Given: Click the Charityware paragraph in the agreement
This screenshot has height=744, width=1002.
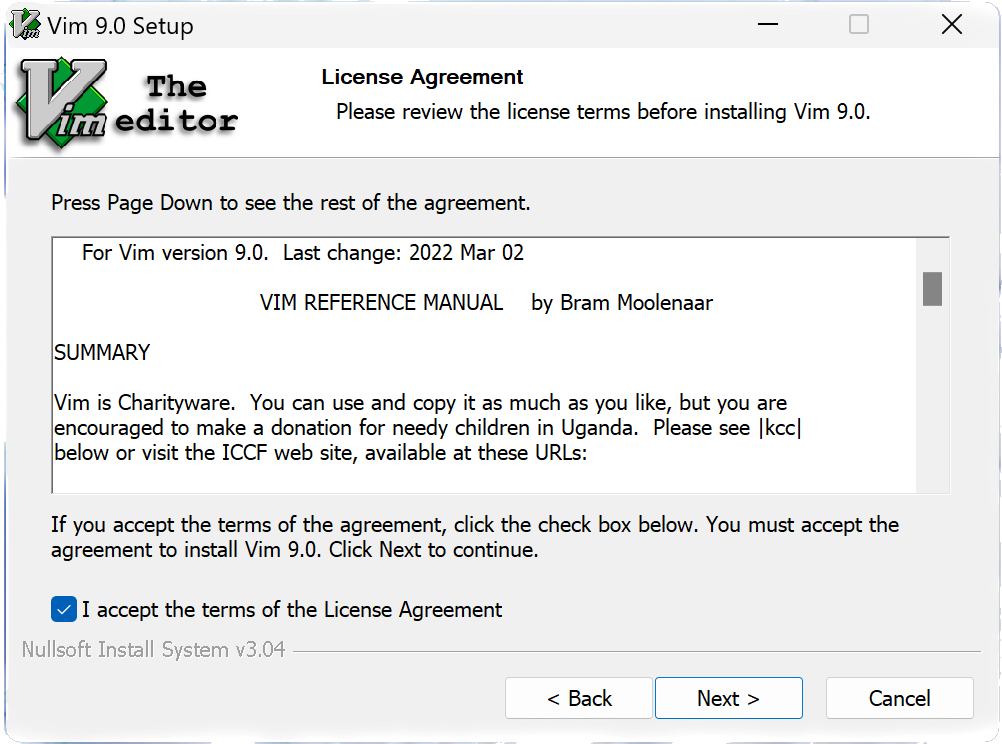Looking at the screenshot, I should tap(420, 427).
